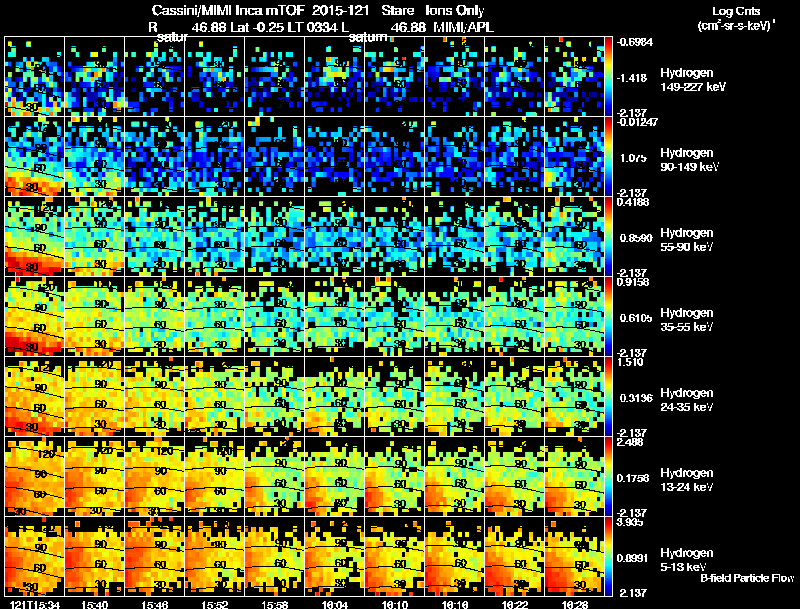
Task: Click the 'Log Cnts' colorbar heading
Action: coord(736,11)
